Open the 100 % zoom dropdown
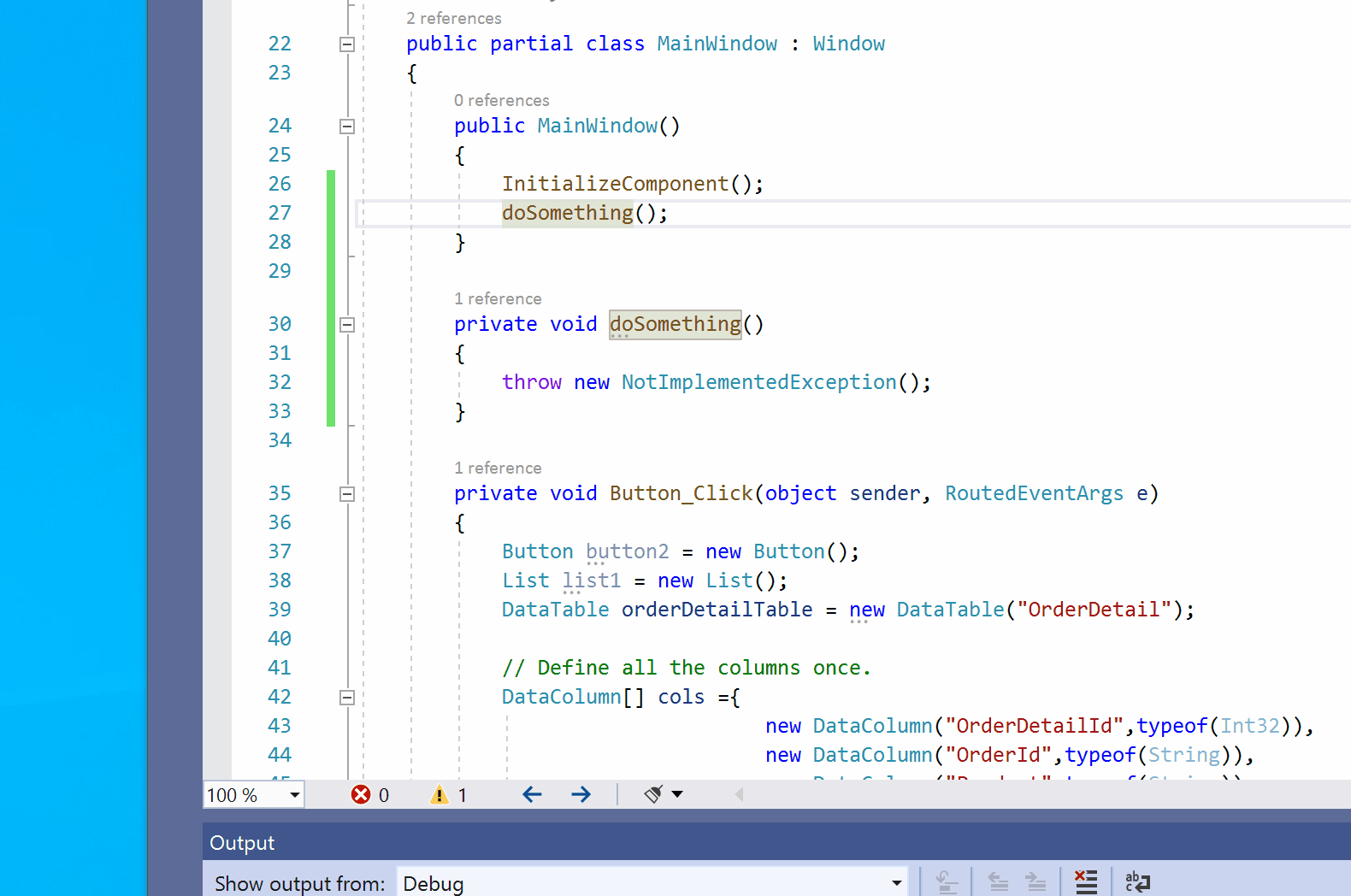Screen dimensions: 1351x896 (x=294, y=795)
